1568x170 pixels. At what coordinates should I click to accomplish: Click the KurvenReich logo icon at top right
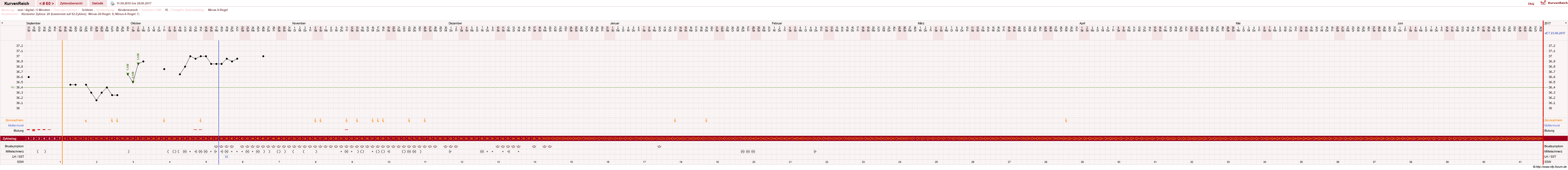tap(1542, 3)
